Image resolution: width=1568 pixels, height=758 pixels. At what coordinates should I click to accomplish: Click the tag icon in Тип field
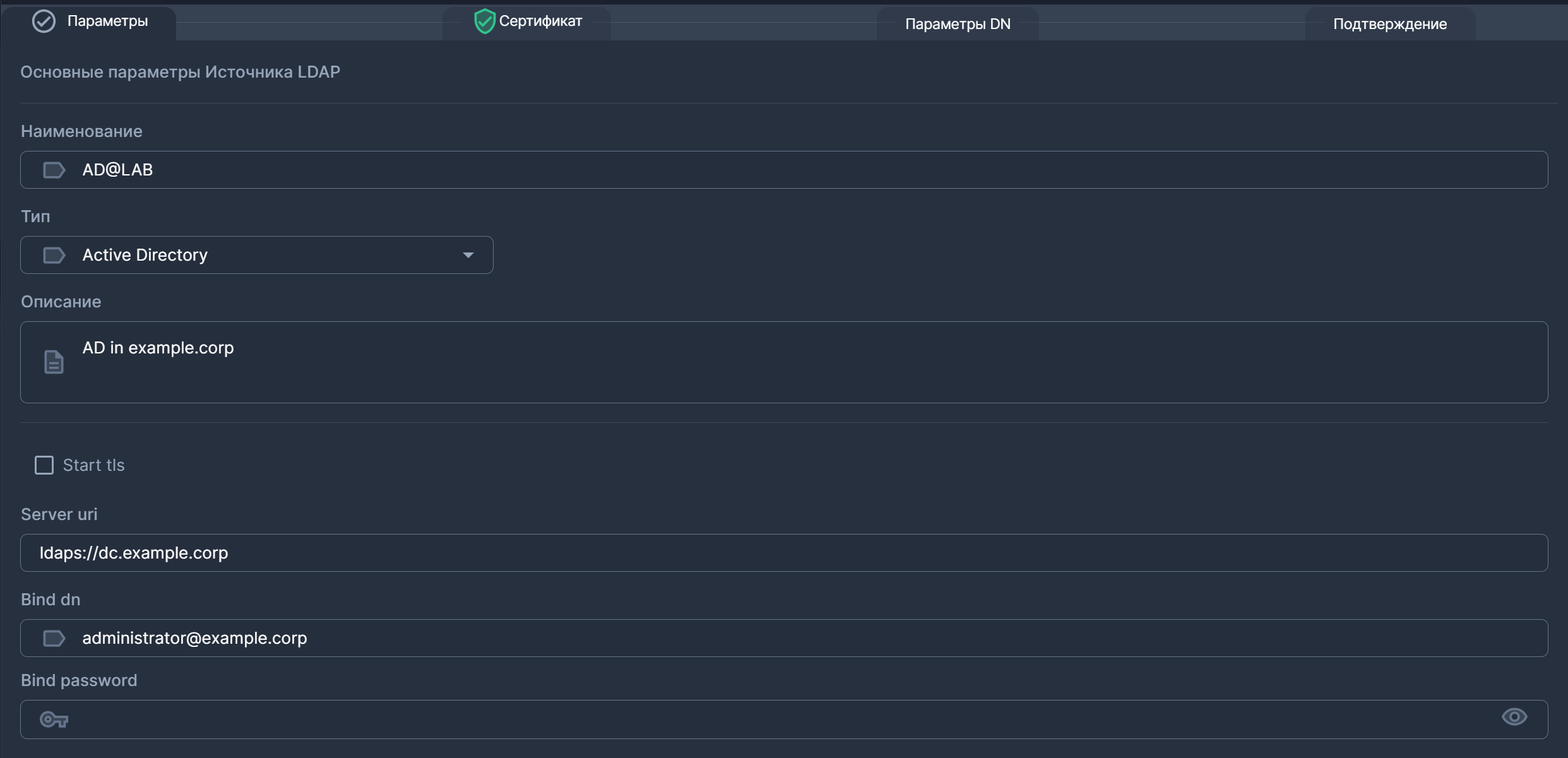click(x=54, y=255)
